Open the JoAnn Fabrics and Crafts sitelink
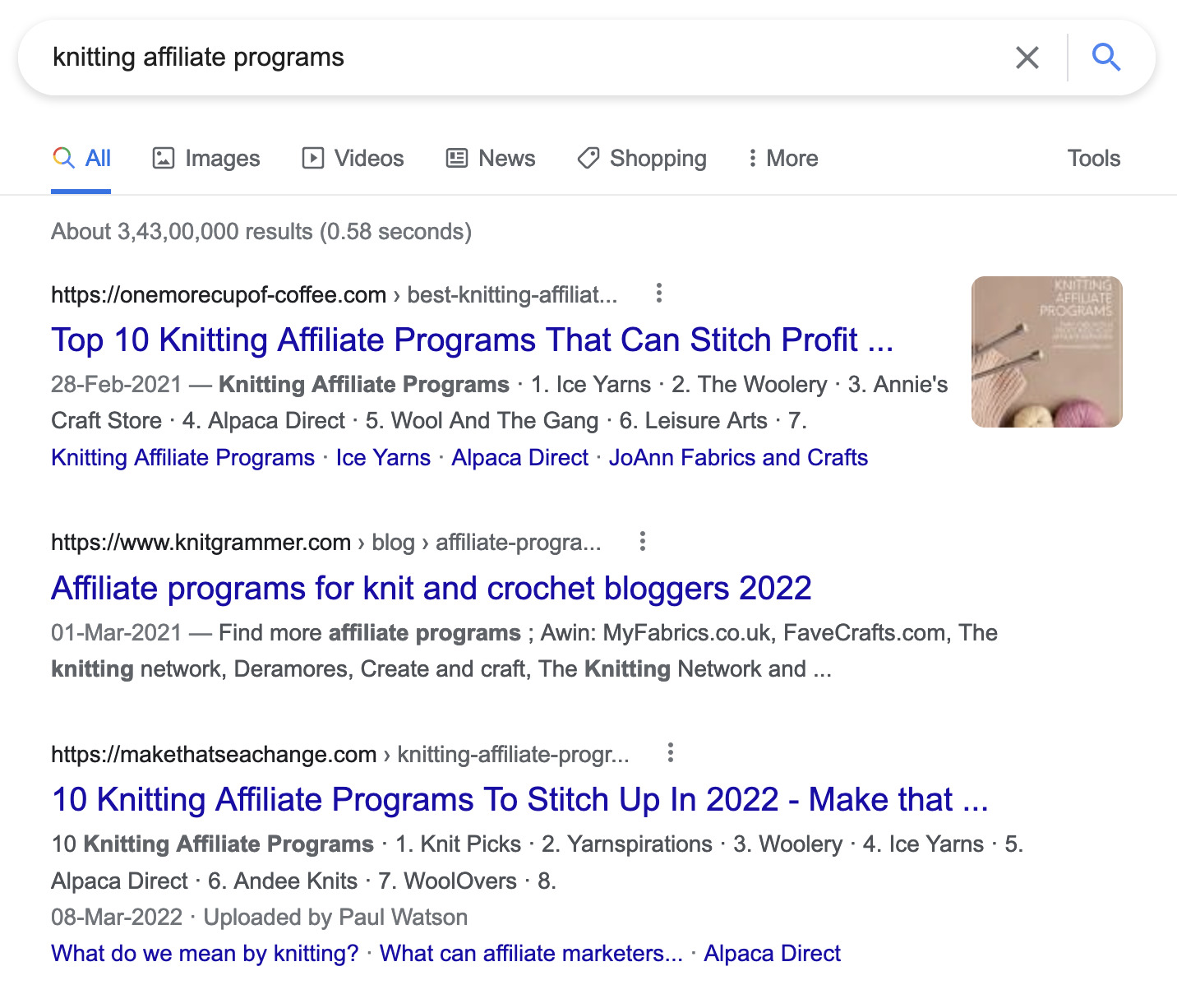The width and height of the screenshot is (1177, 1008). [x=739, y=457]
